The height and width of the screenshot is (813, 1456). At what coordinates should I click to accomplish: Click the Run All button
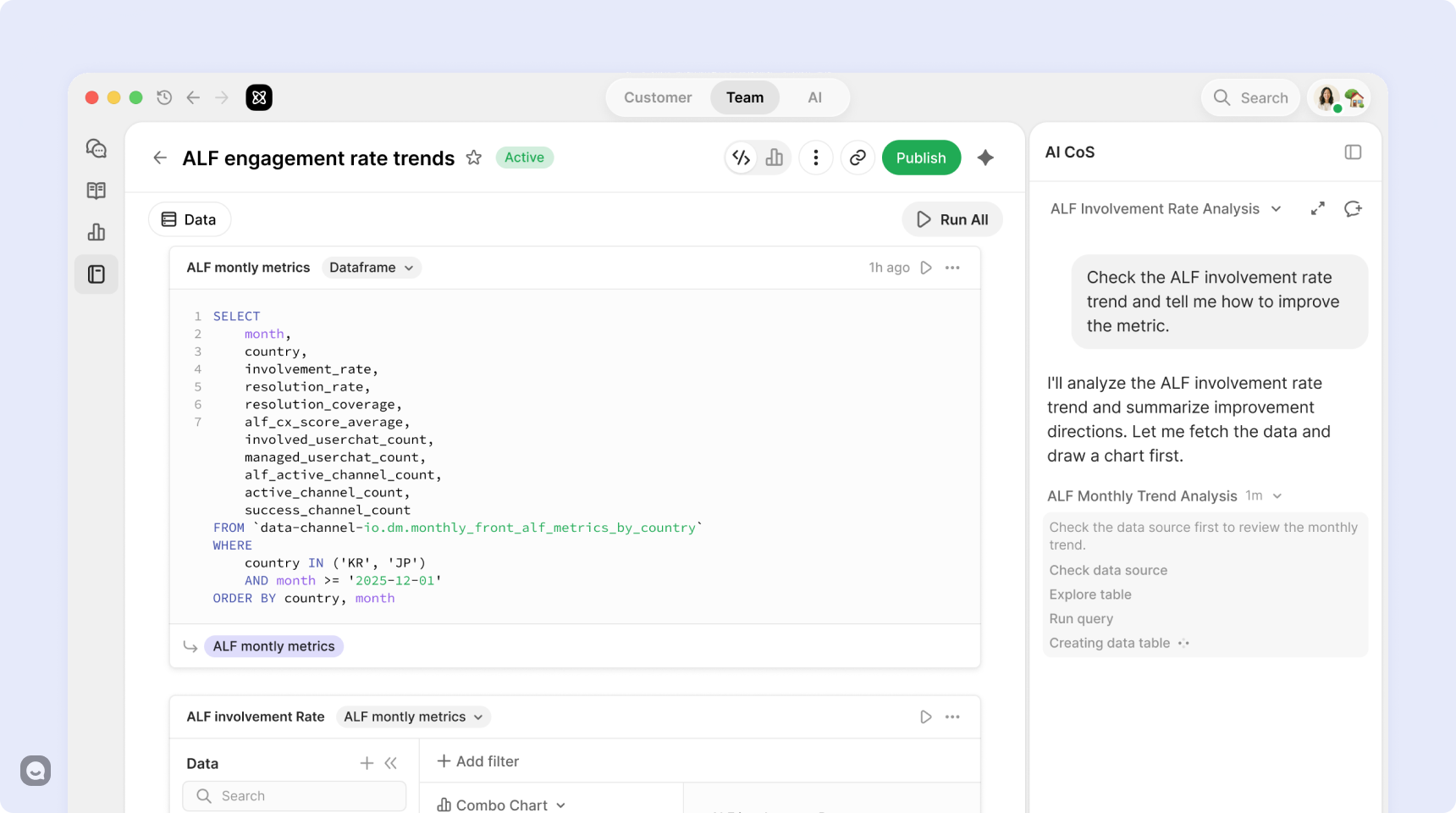click(952, 219)
